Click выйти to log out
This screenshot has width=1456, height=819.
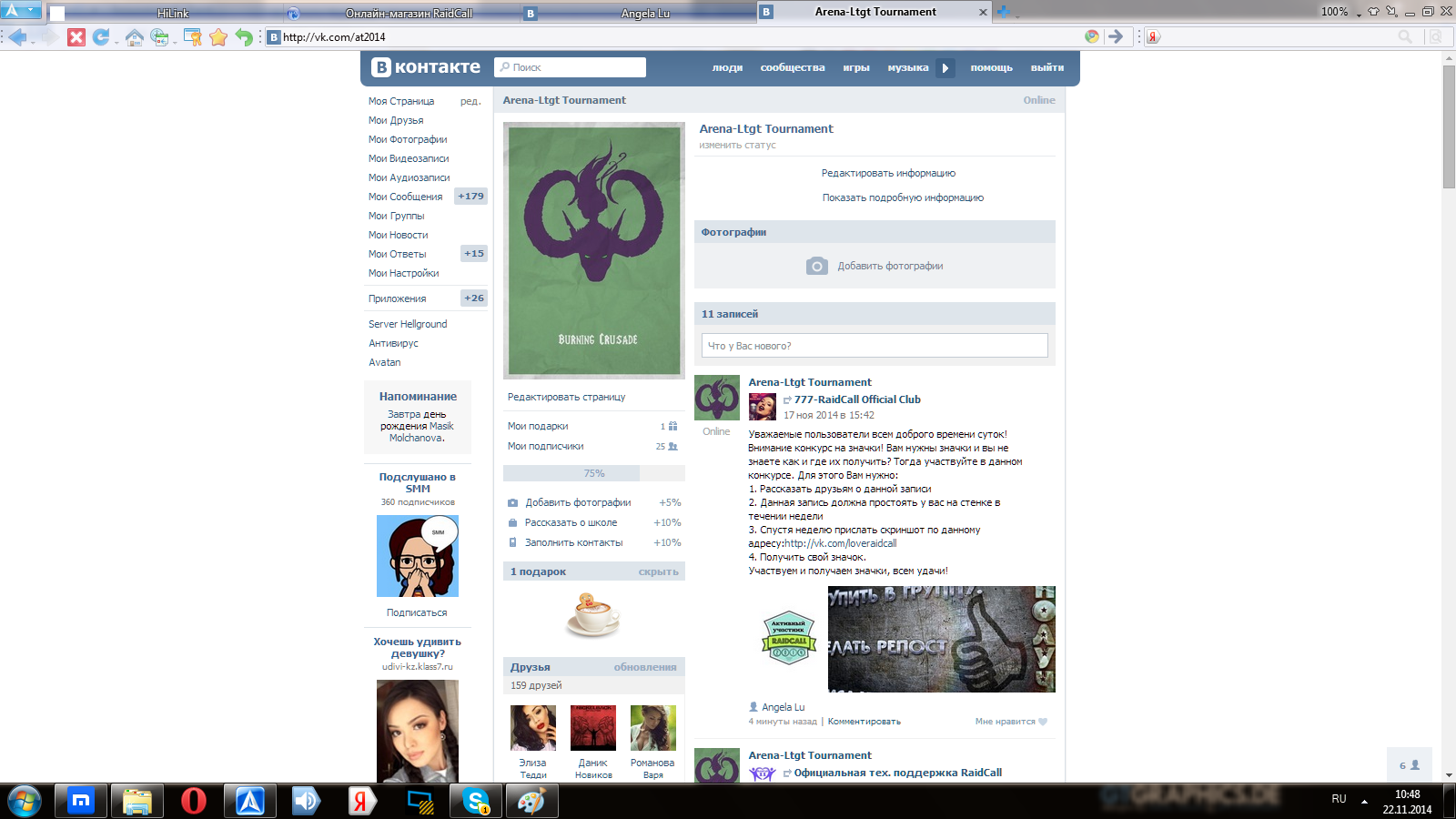click(x=1047, y=68)
